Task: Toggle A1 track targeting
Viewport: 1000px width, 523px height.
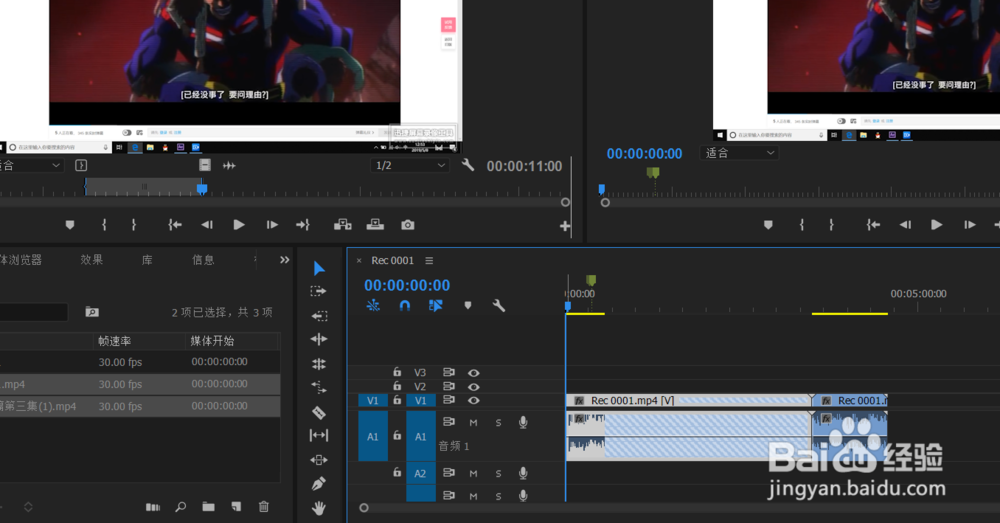Action: [421, 436]
